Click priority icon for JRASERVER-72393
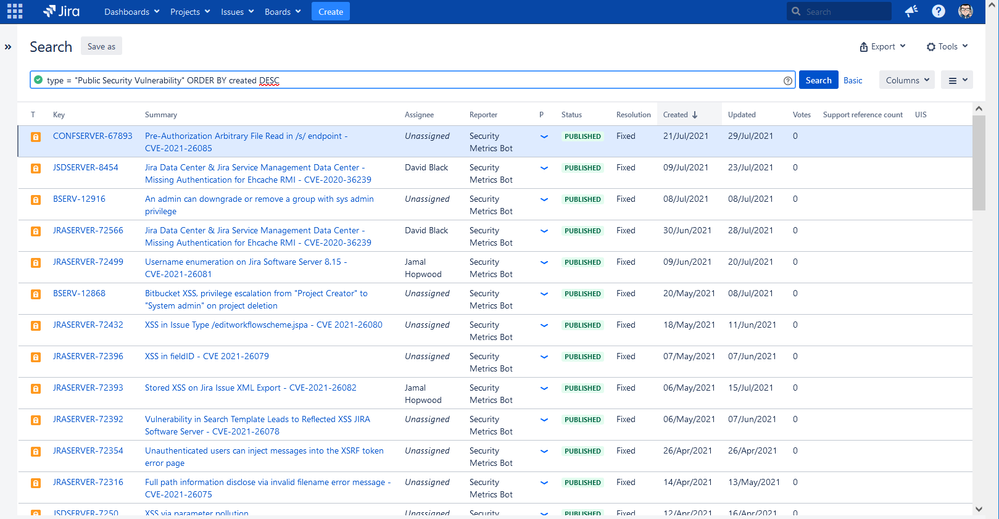Viewport: 999px width, 519px height. pyautogui.click(x=544, y=388)
